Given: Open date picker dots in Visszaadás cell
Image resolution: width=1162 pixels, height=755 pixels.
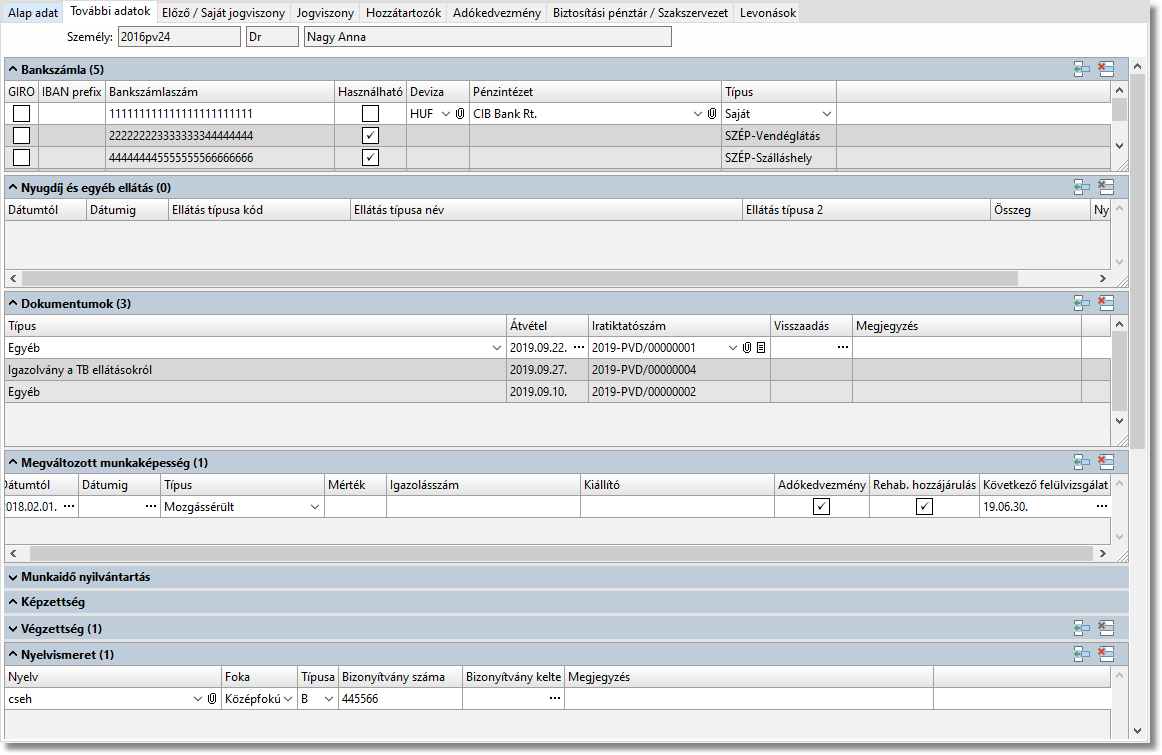Looking at the screenshot, I should [843, 347].
